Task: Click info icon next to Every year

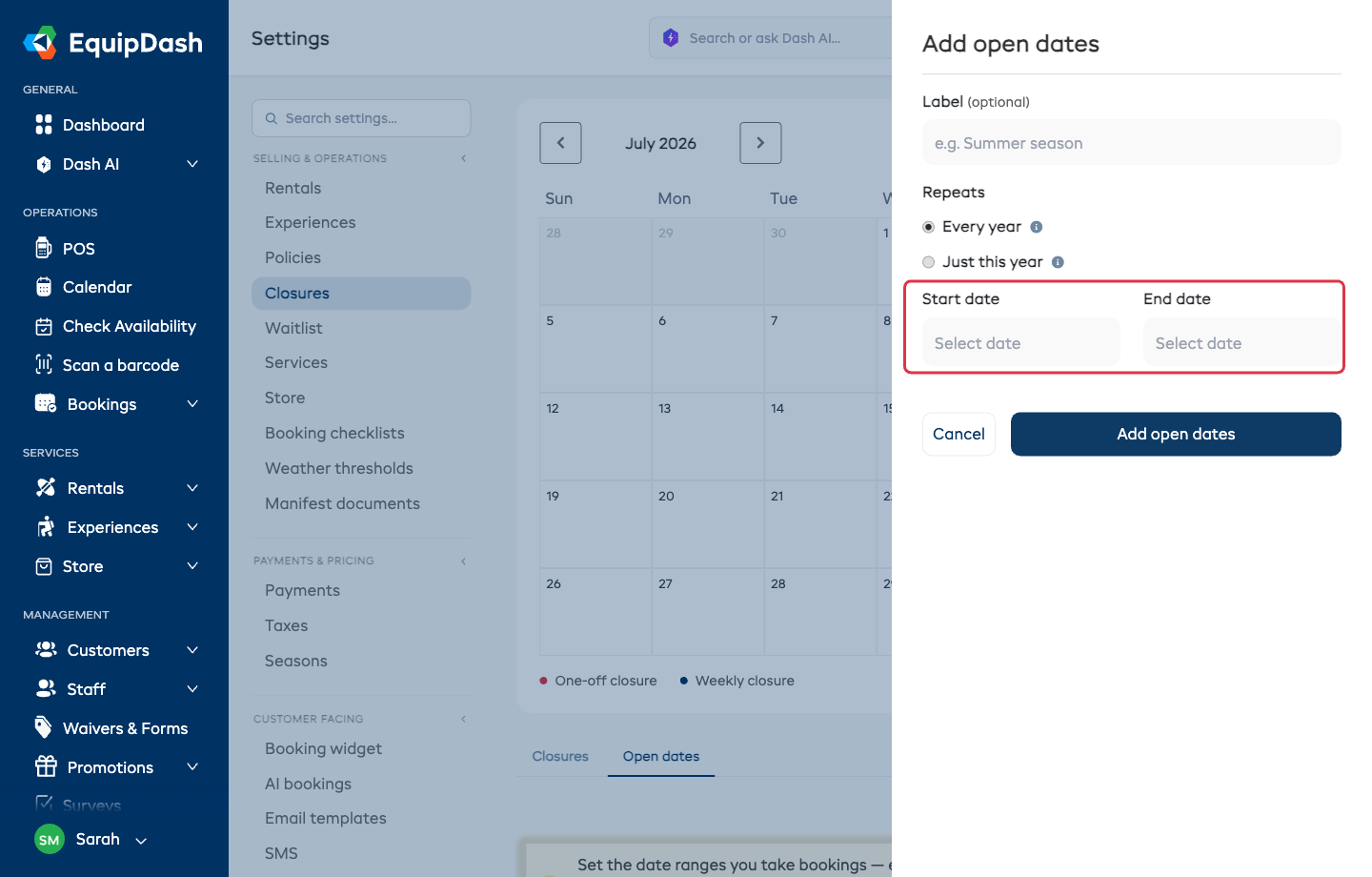Action: 1037,227
